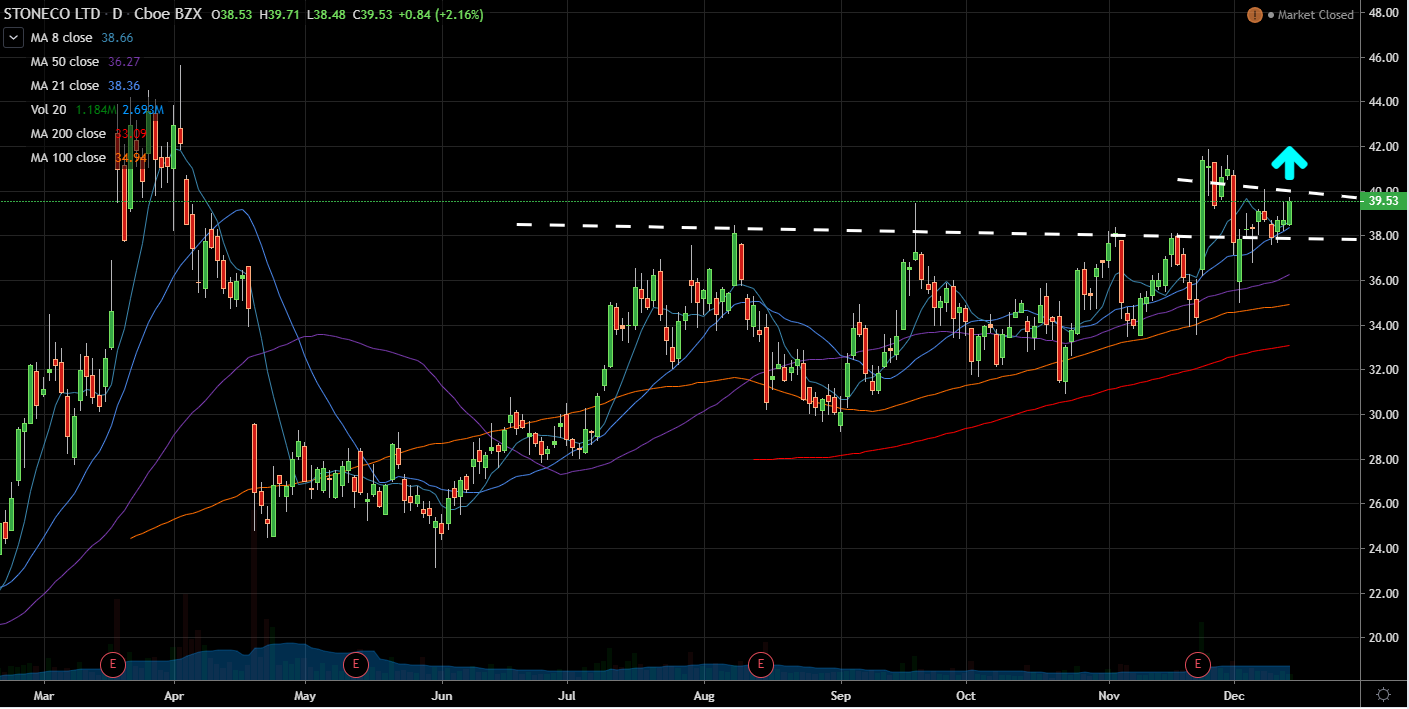This screenshot has width=1409, height=709.
Task: Open the chart settings gear icon
Action: 1384,694
